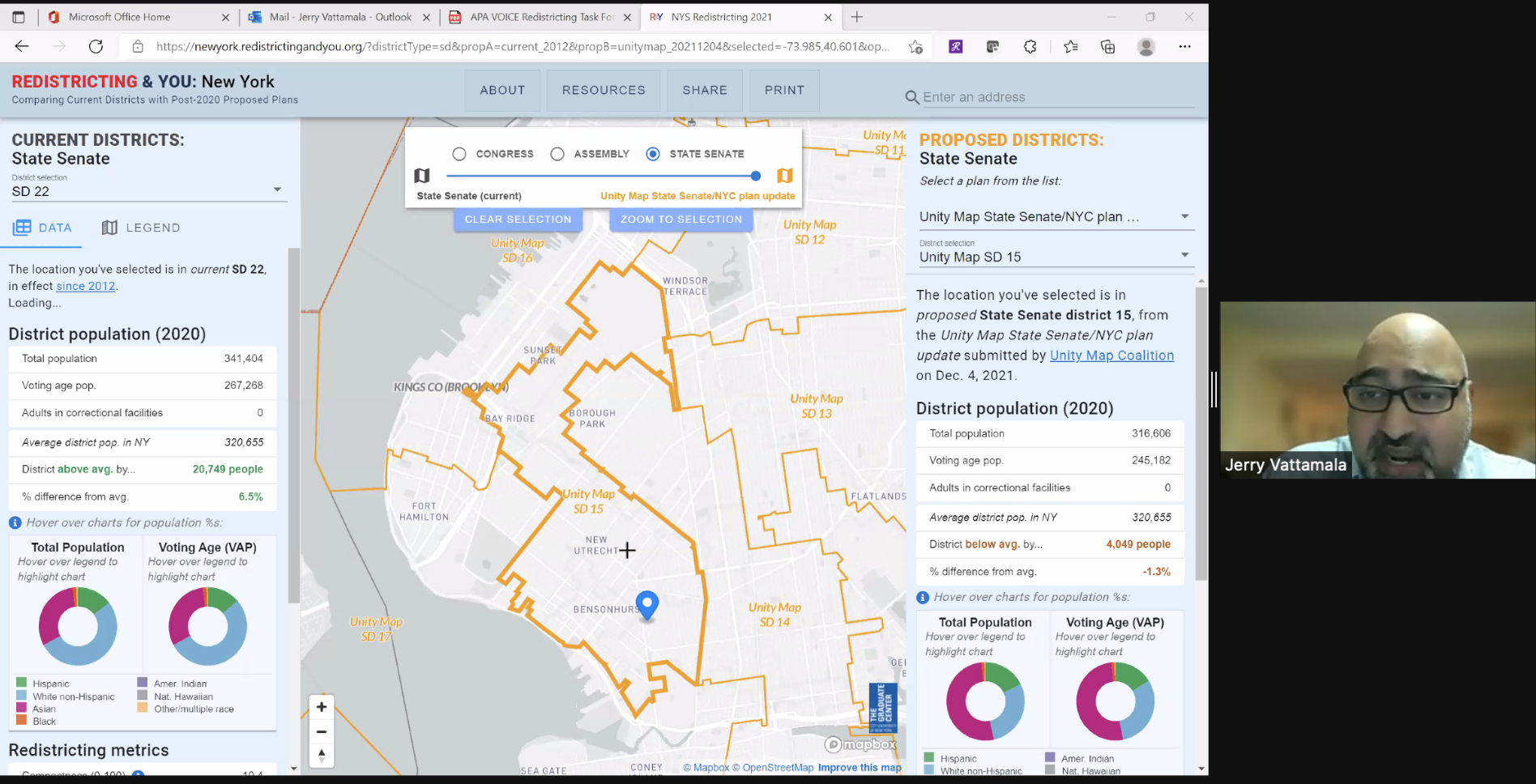
Task: Open the Unity Map plan list dropdown
Action: (x=1055, y=216)
